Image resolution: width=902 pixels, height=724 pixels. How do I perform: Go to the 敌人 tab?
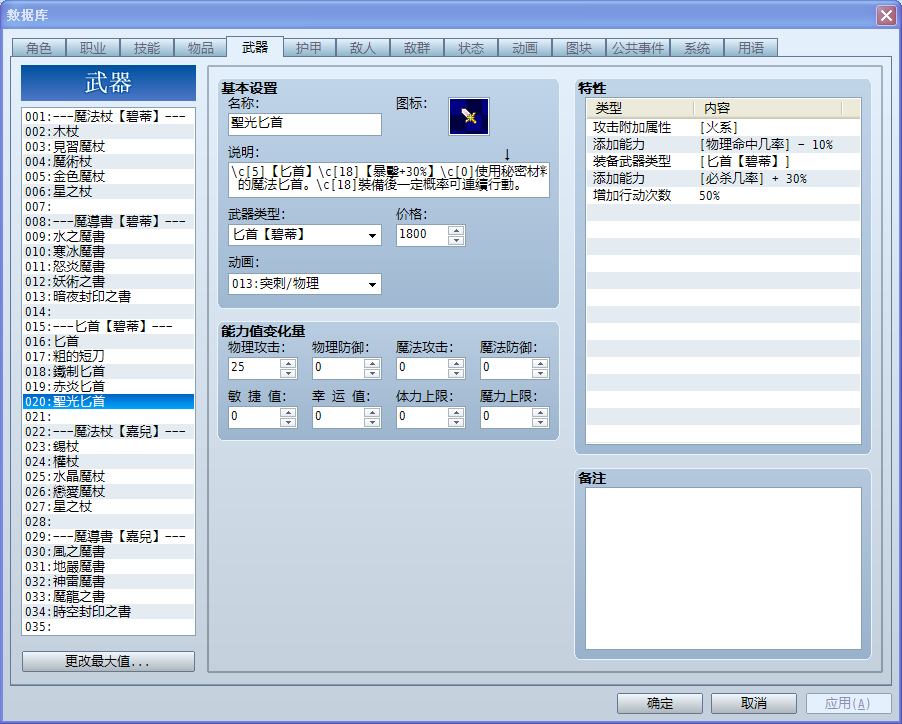tap(362, 48)
